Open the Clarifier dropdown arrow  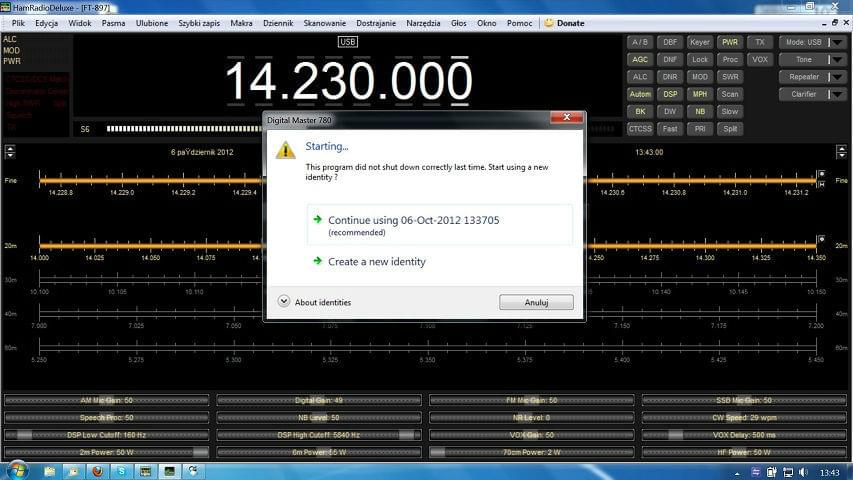coord(838,94)
